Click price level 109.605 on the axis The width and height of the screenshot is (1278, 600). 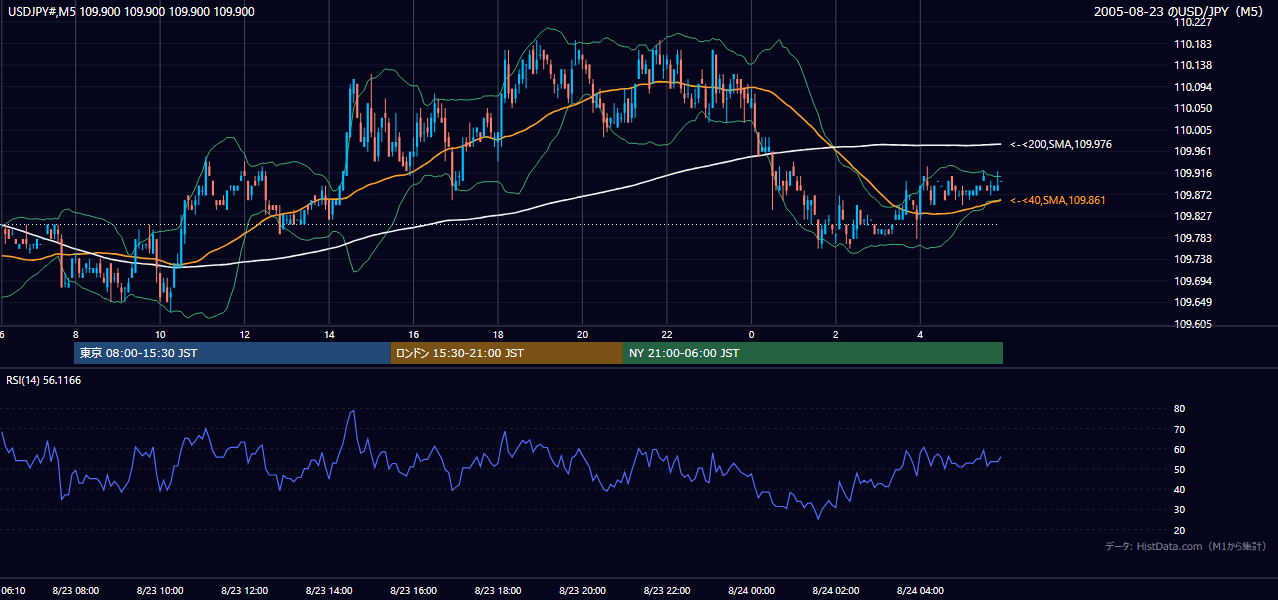tap(1191, 324)
